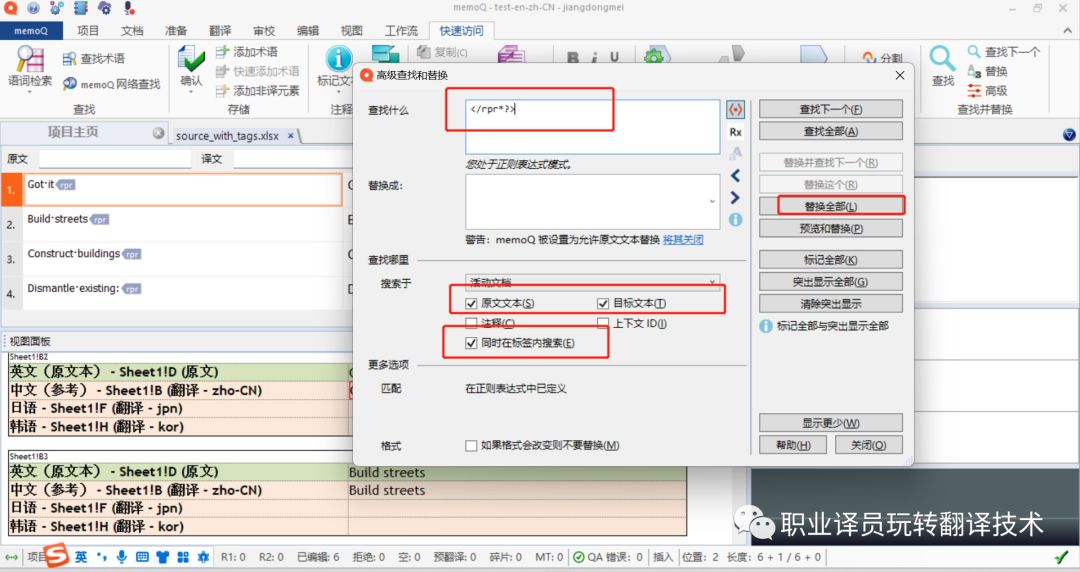Switch to the 项目主页 tab
Viewport: 1080px width, 572px height.
73,132
